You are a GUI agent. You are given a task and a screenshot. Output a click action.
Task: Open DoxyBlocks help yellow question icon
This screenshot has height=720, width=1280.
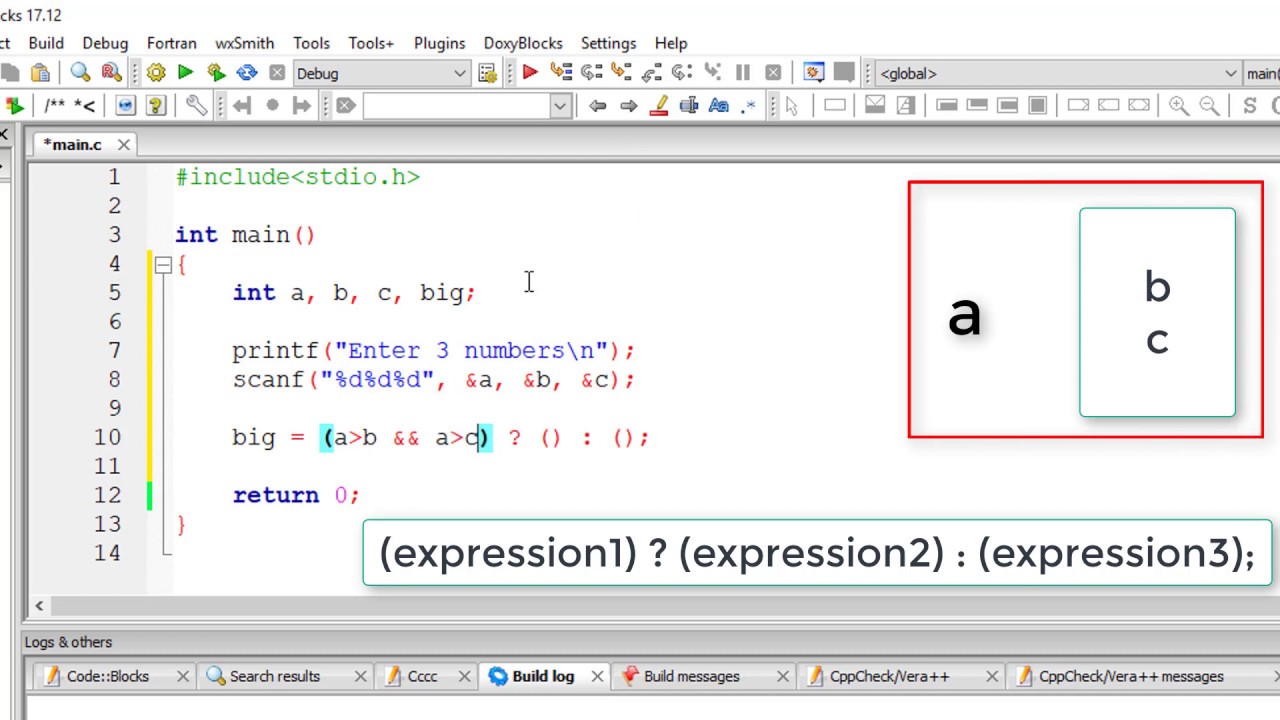pyautogui.click(x=155, y=105)
